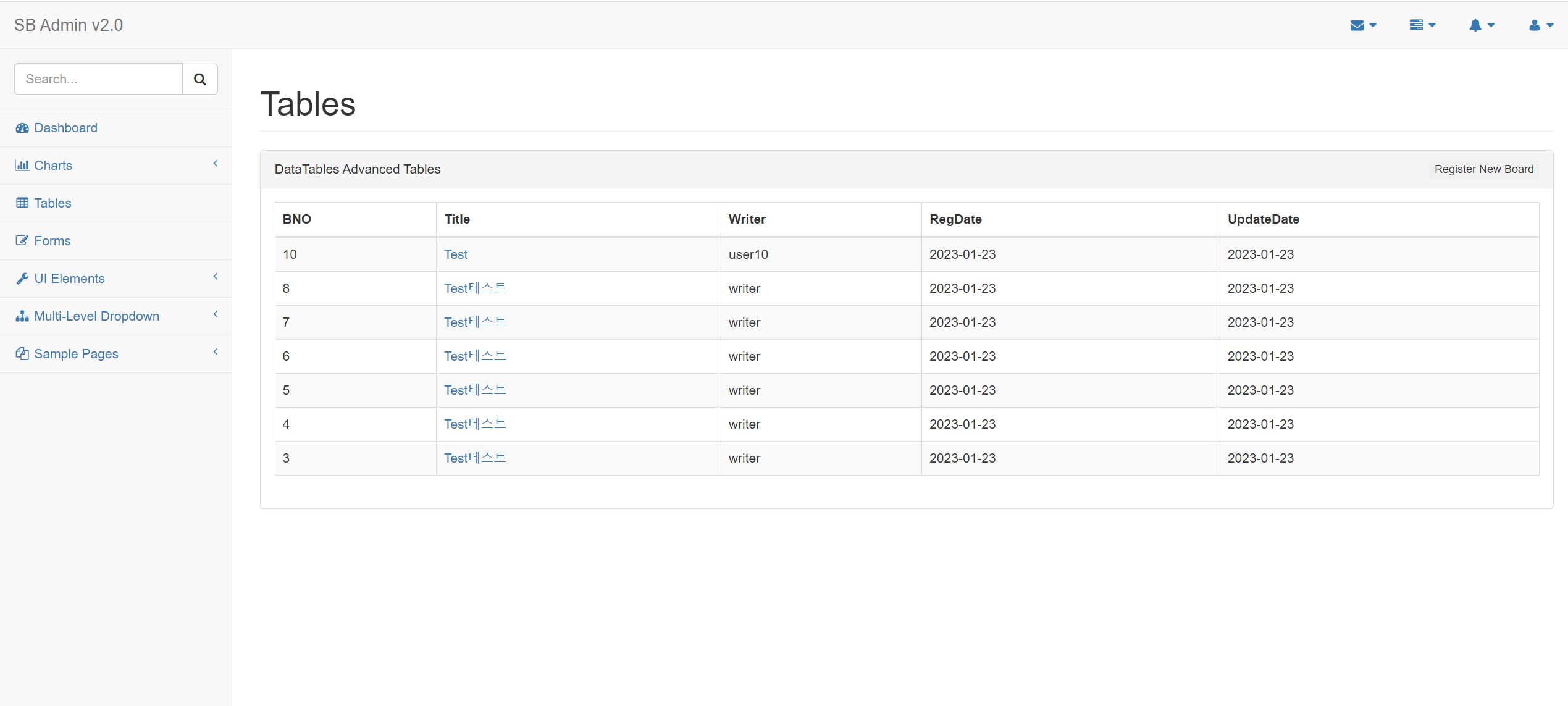Open the Test post by user10
This screenshot has height=706, width=1568.
coord(456,254)
